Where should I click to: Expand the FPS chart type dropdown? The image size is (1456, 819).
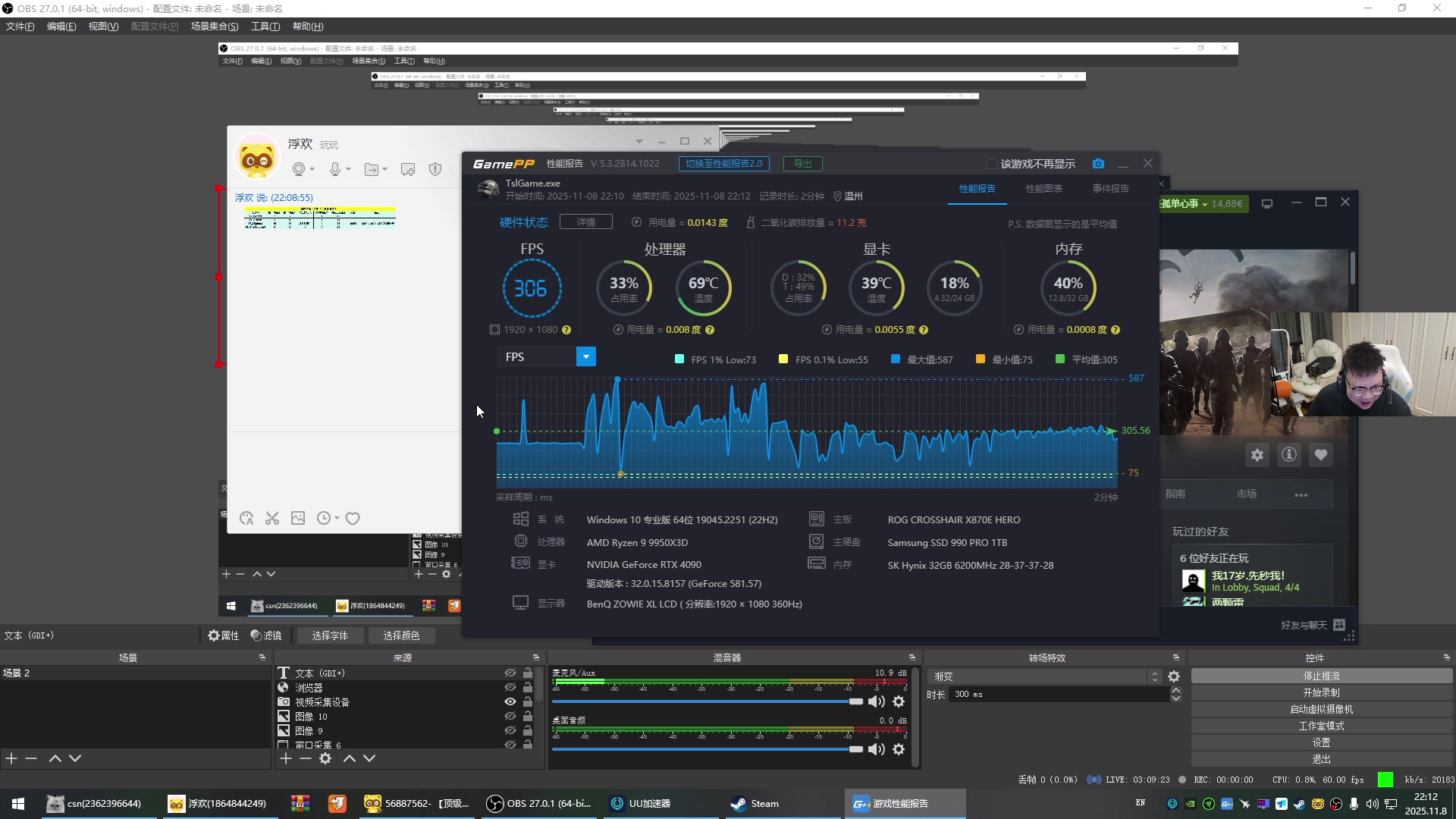[585, 357]
